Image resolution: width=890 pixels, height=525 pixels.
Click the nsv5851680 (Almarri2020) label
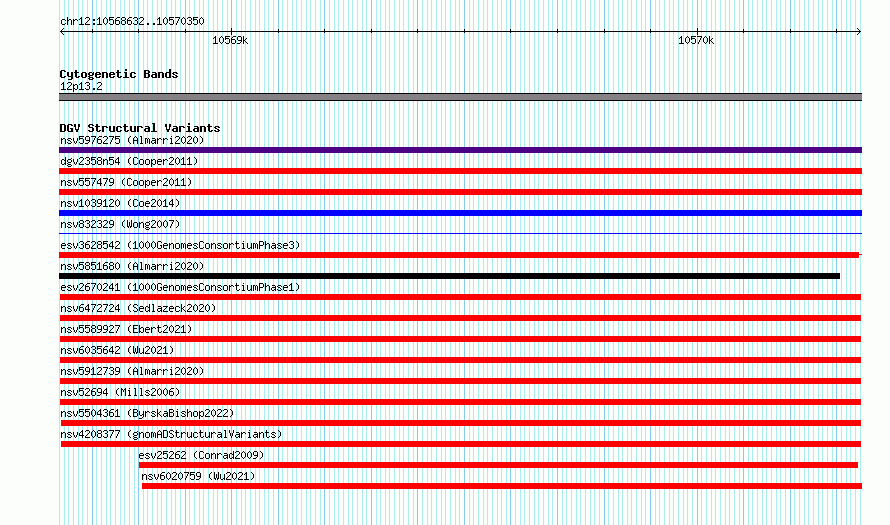point(132,266)
